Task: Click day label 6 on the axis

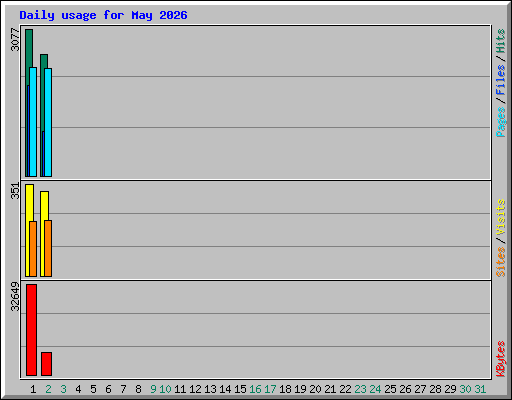Action: (108, 389)
